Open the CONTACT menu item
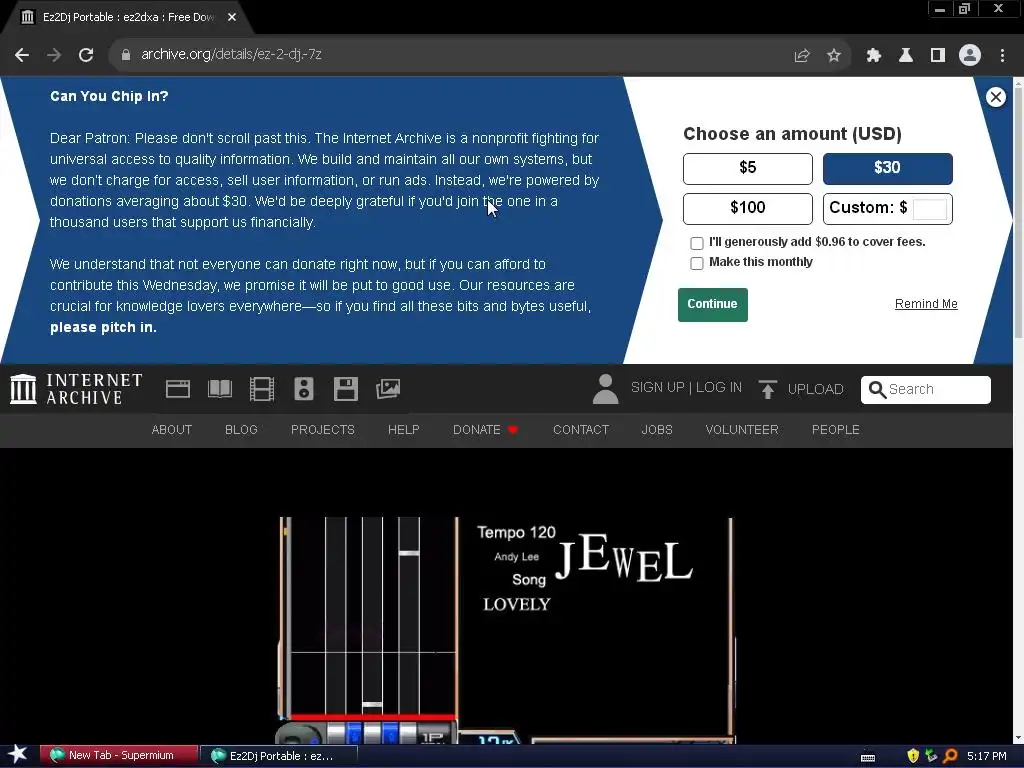 pyautogui.click(x=581, y=430)
